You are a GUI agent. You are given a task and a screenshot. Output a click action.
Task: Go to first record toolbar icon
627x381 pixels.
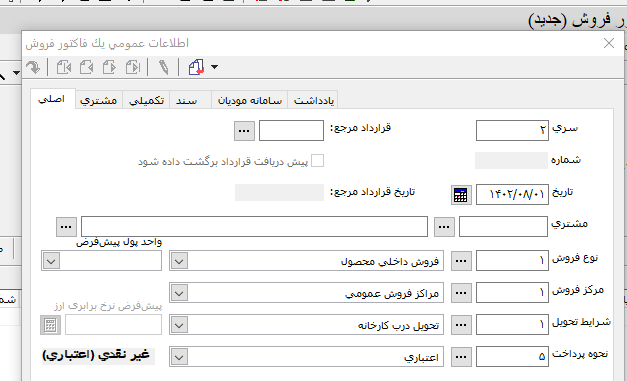pyautogui.click(x=64, y=67)
